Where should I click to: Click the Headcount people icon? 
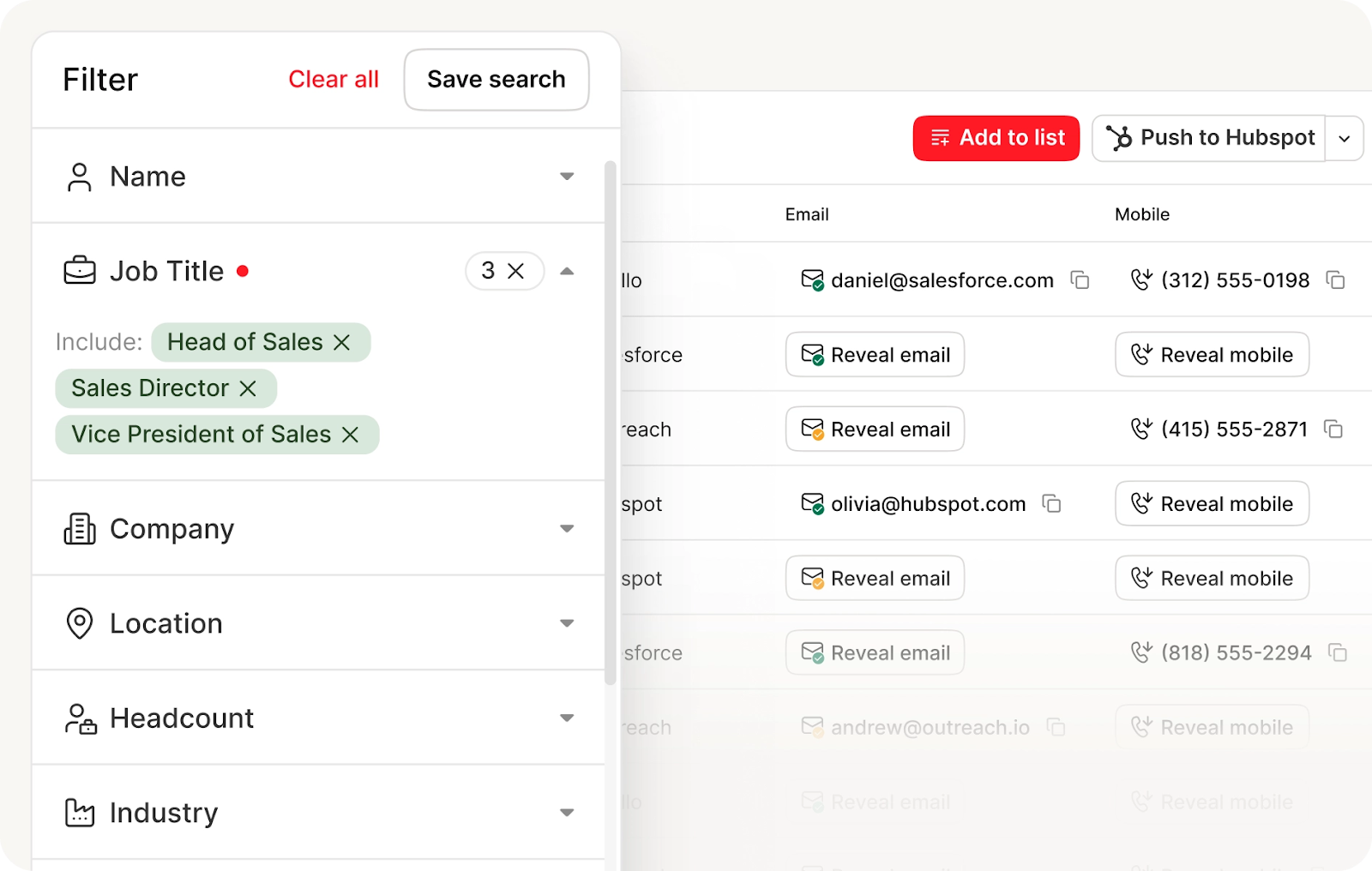81,718
